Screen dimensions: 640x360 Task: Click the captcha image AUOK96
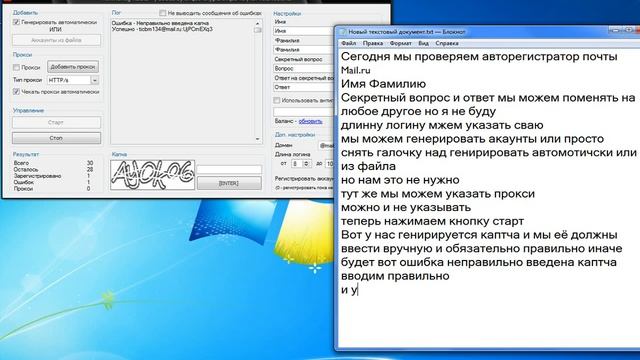[x=152, y=175]
